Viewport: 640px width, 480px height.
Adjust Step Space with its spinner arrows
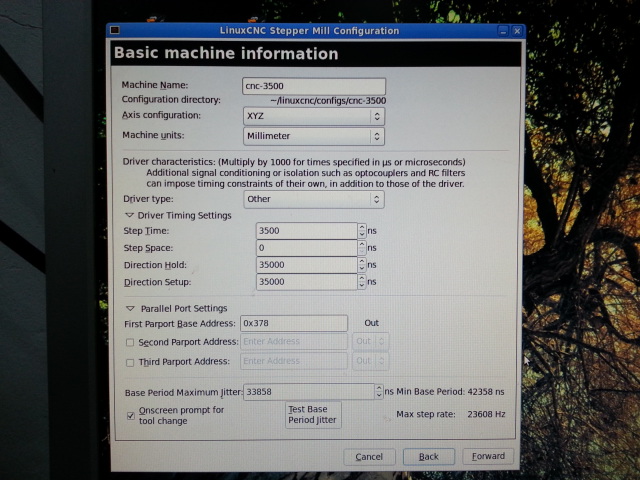362,248
